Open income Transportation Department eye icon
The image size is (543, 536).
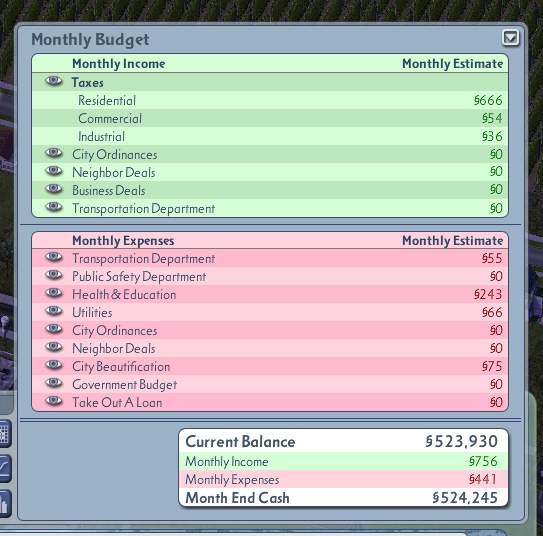[54, 207]
